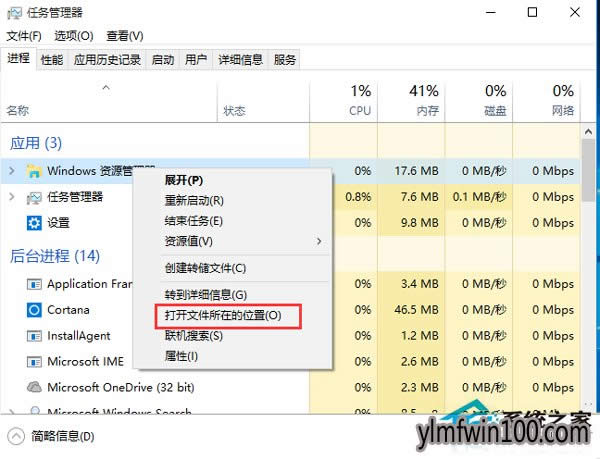Open the 选项(O) menu
This screenshot has height=459, width=600.
(x=73, y=36)
